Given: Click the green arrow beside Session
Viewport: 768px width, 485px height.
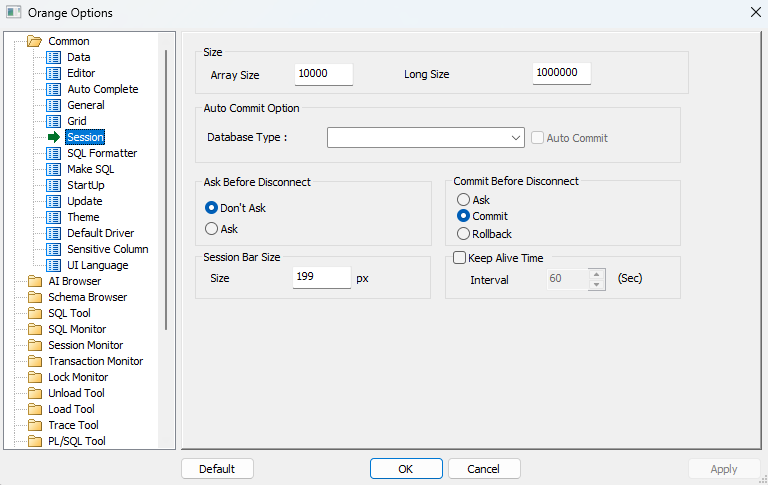Looking at the screenshot, I should point(54,137).
